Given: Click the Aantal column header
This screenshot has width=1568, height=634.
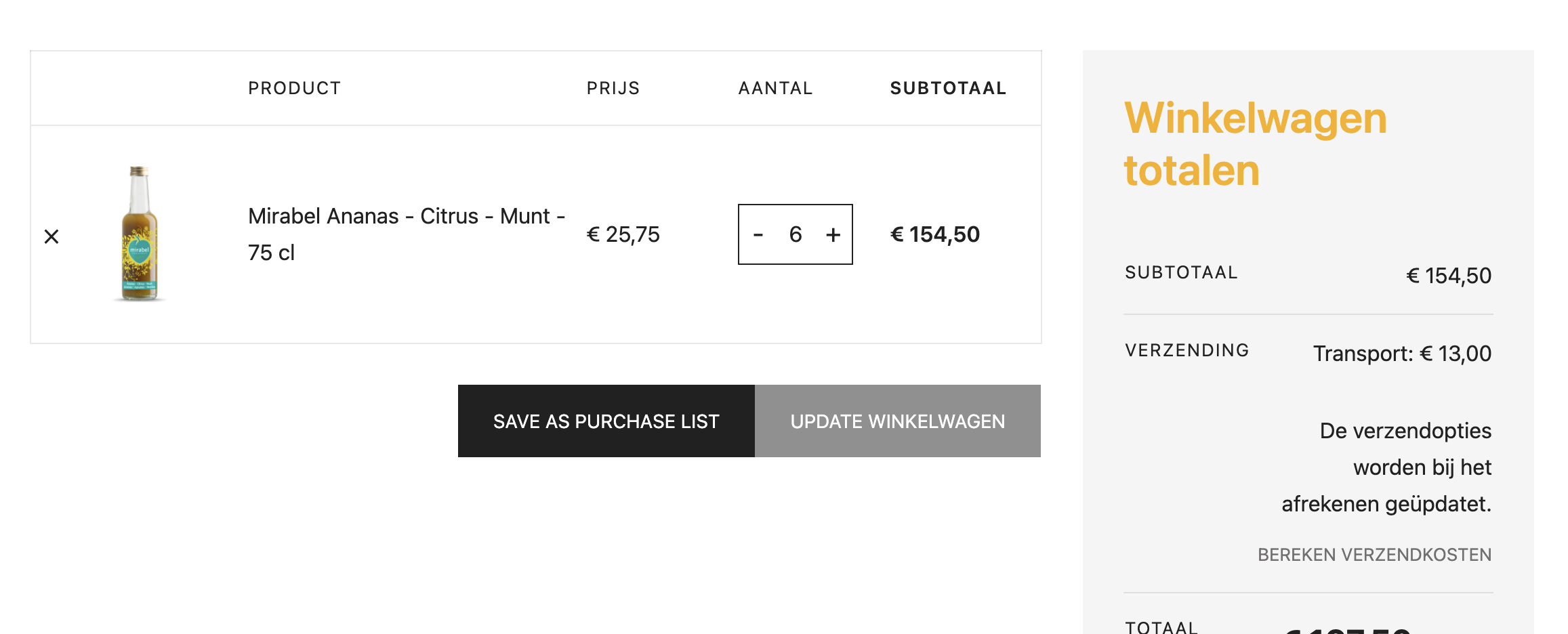Looking at the screenshot, I should click(x=776, y=88).
